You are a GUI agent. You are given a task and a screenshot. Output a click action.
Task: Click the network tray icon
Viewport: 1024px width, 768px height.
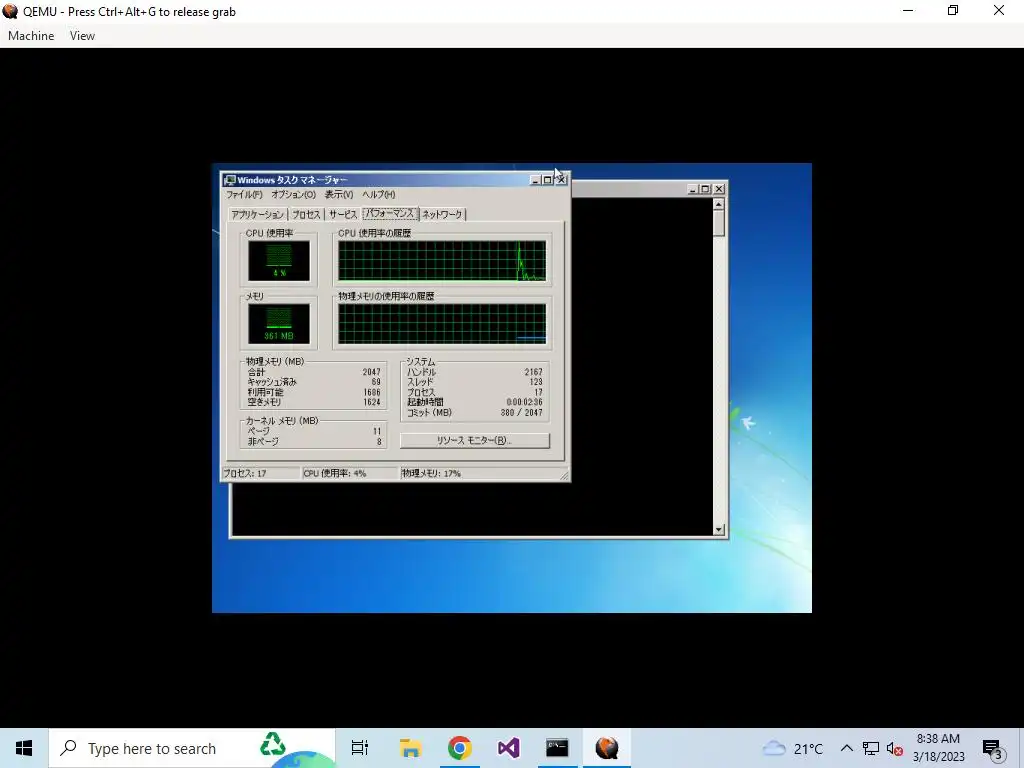point(871,748)
